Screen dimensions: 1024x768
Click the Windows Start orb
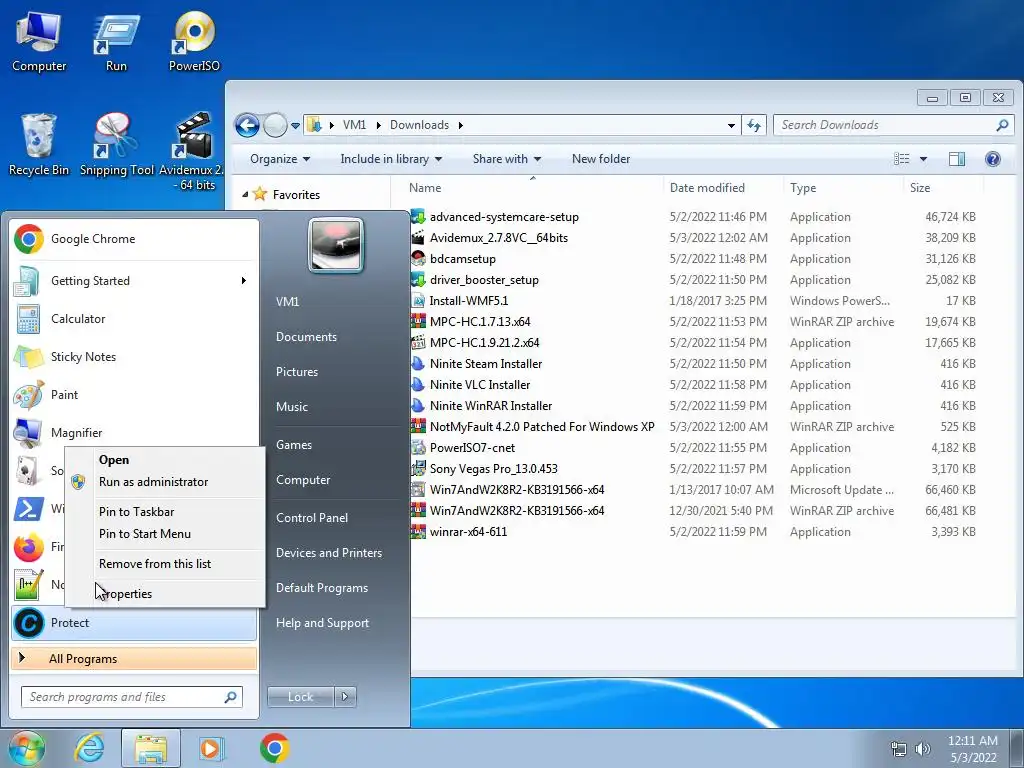tap(26, 748)
